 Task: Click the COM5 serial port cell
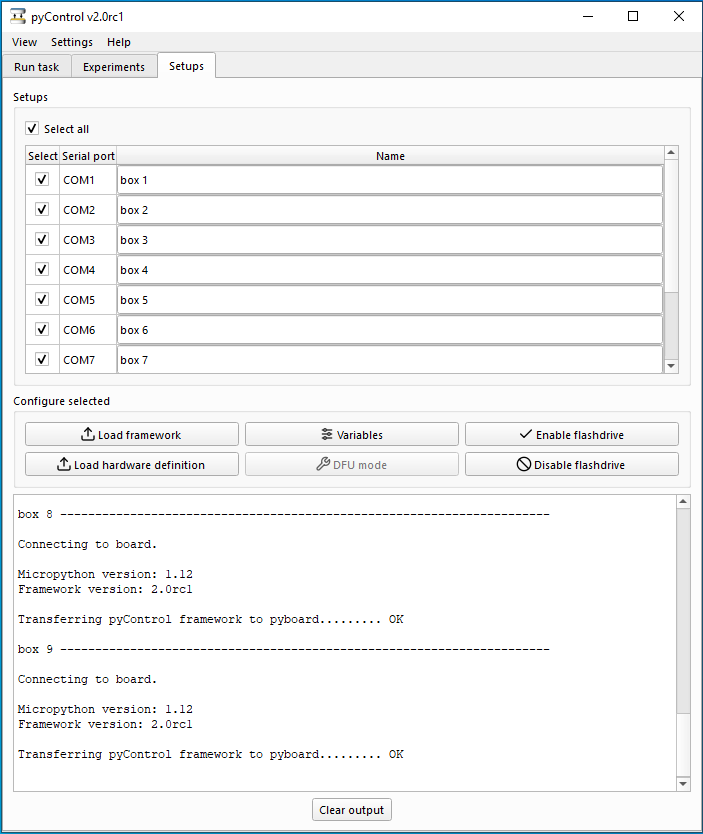(88, 300)
